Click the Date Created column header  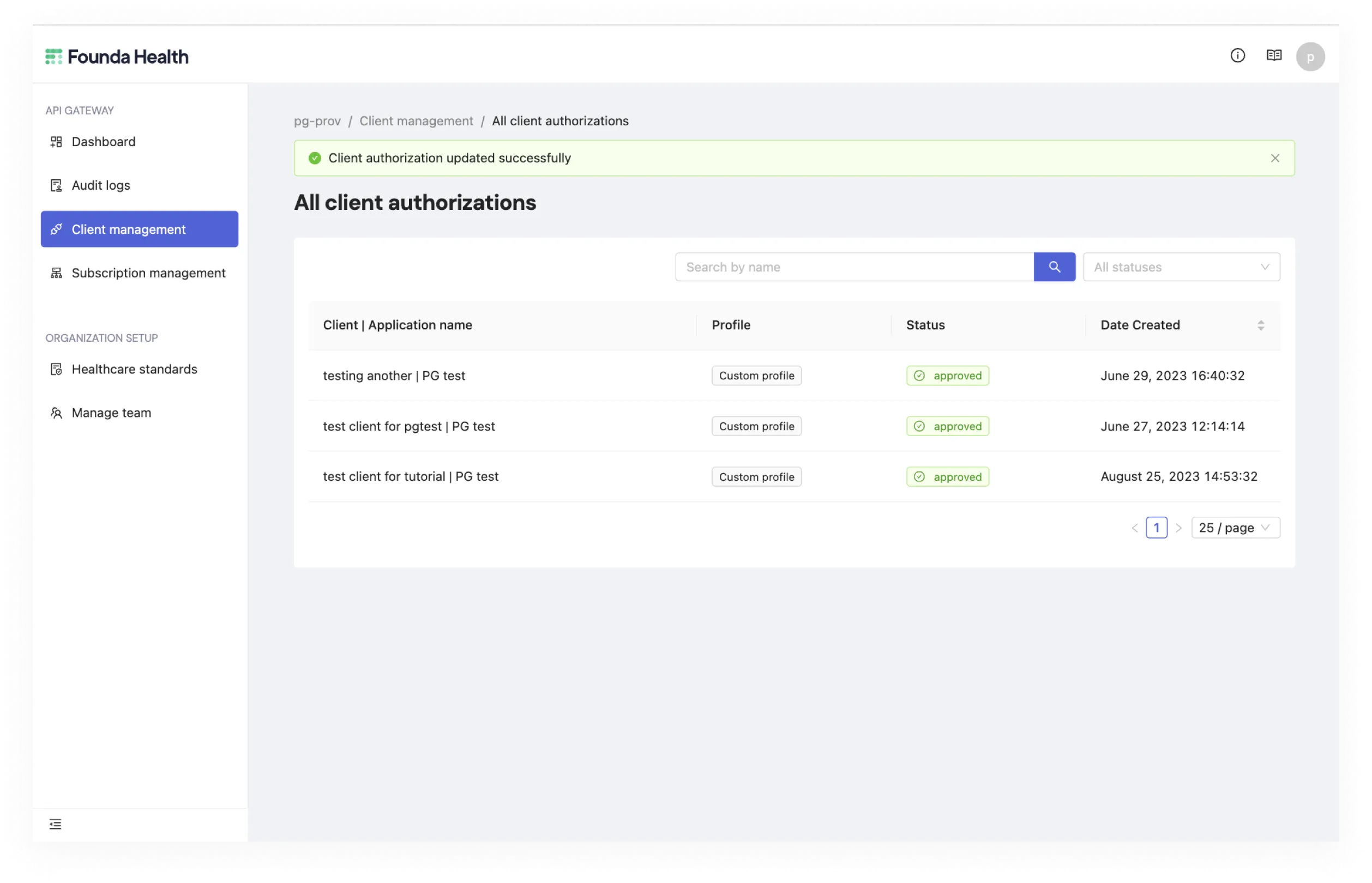[1182, 325]
